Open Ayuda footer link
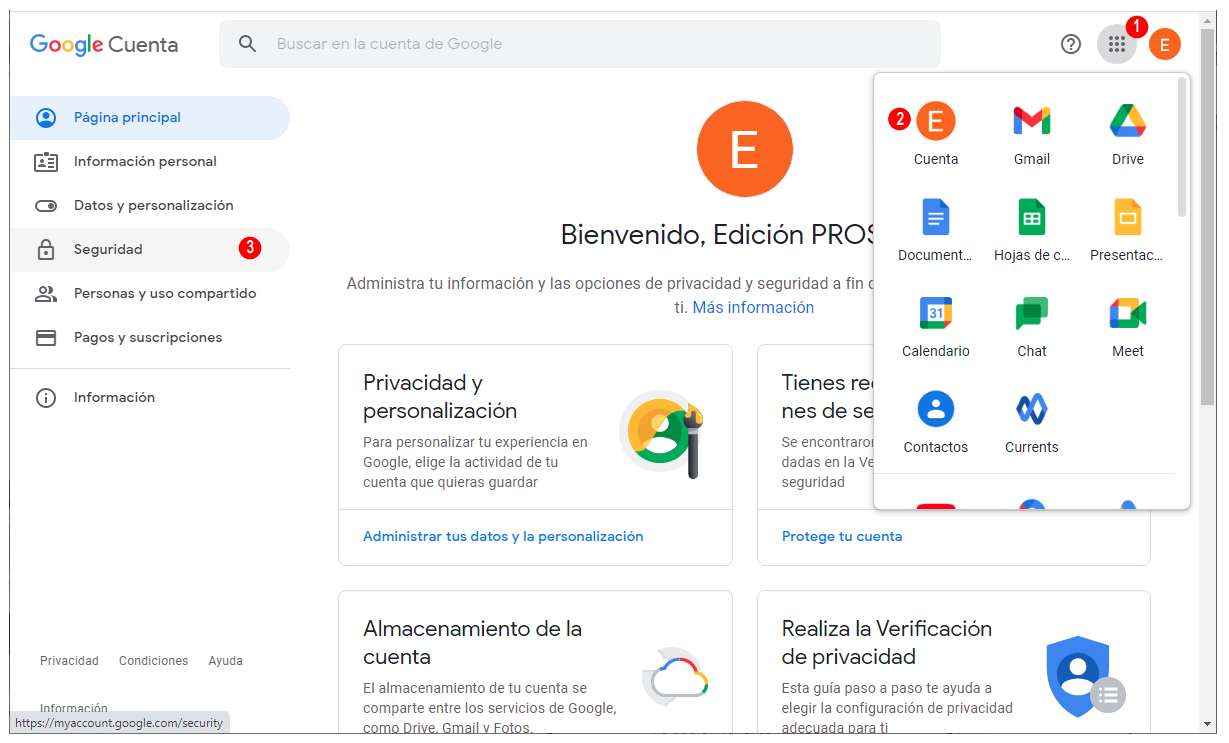This screenshot has width=1229, height=743. click(226, 661)
